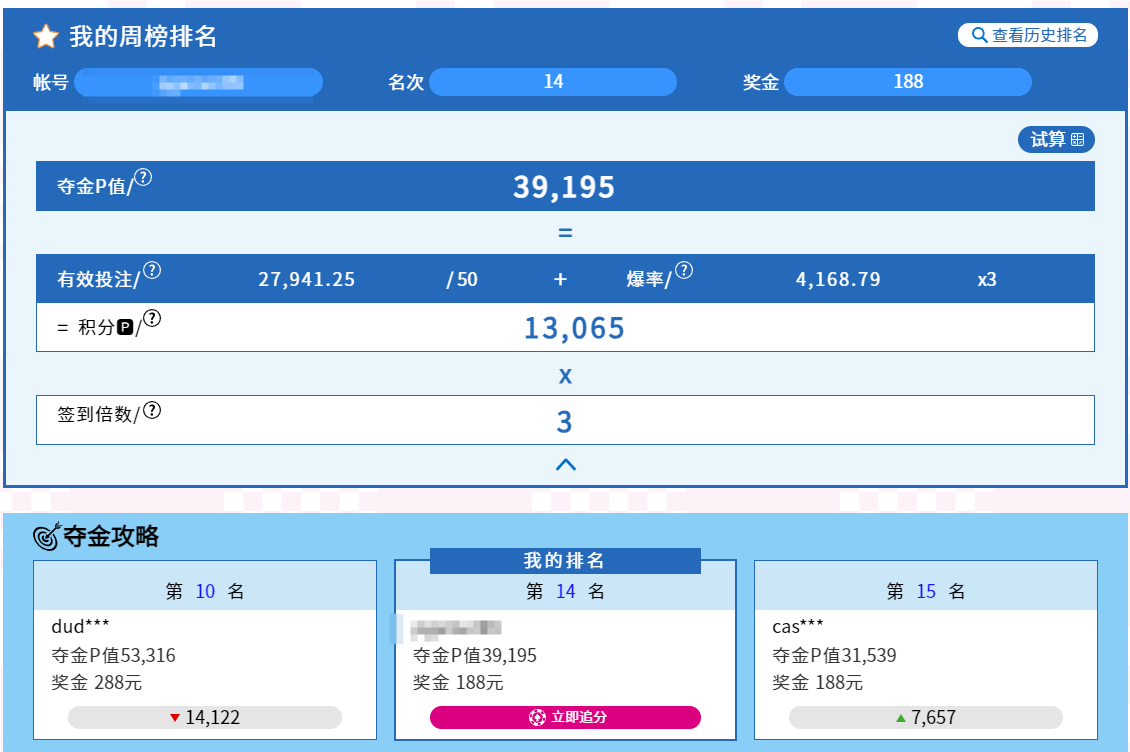Select the 第 10 名 ranking card header
Viewport: 1130px width, 752px height.
point(205,591)
